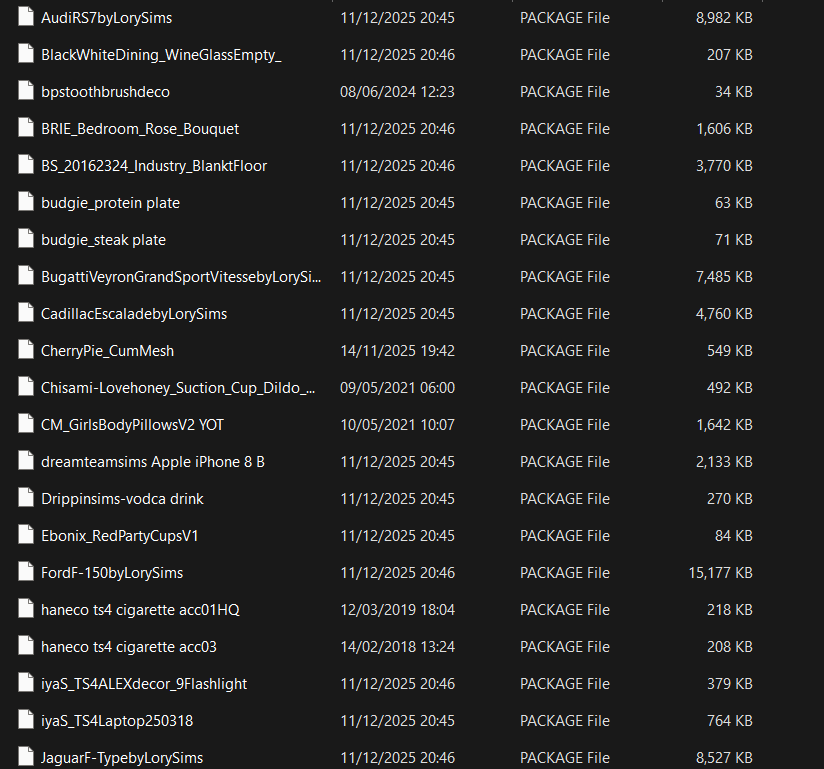Click the 34 KB size cell
This screenshot has height=769, width=824.
(x=734, y=92)
